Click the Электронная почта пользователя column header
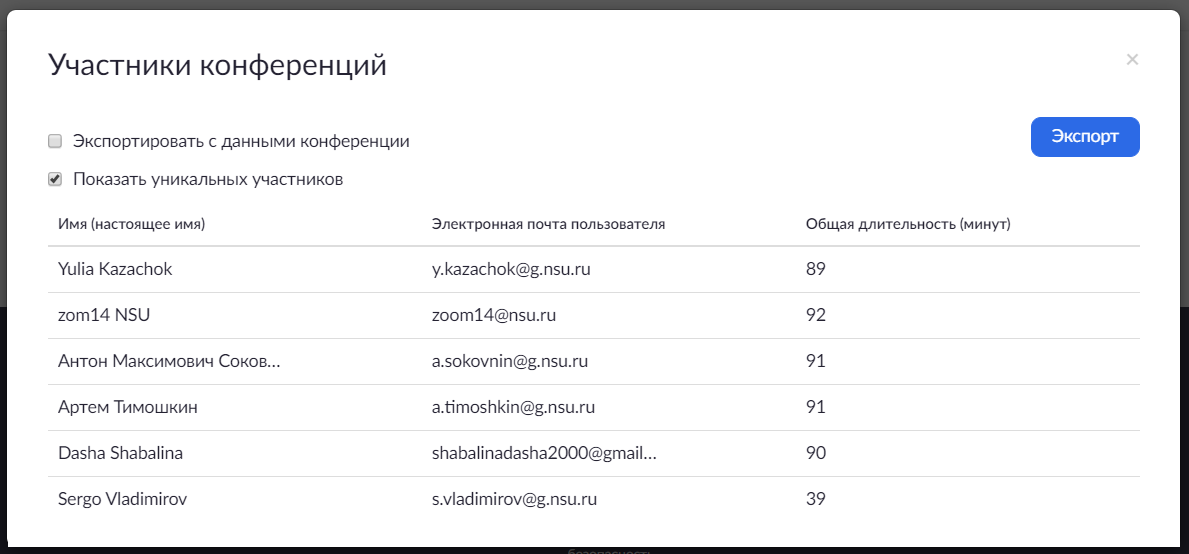This screenshot has height=554, width=1189. [x=548, y=224]
